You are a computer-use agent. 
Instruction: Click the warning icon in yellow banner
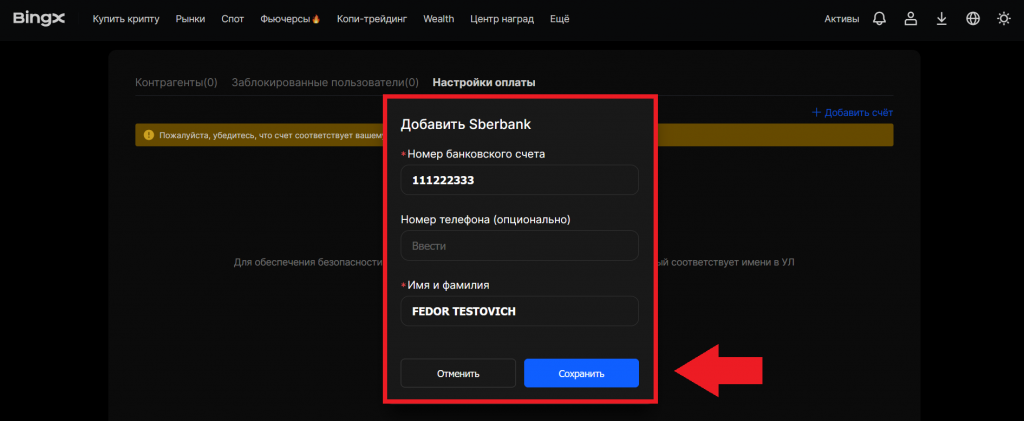click(147, 136)
